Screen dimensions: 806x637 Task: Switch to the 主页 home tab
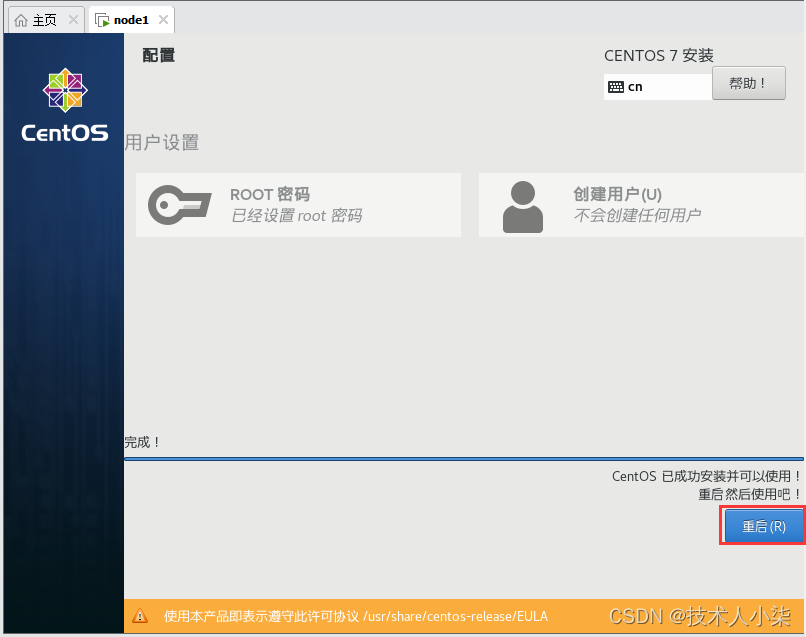46,20
